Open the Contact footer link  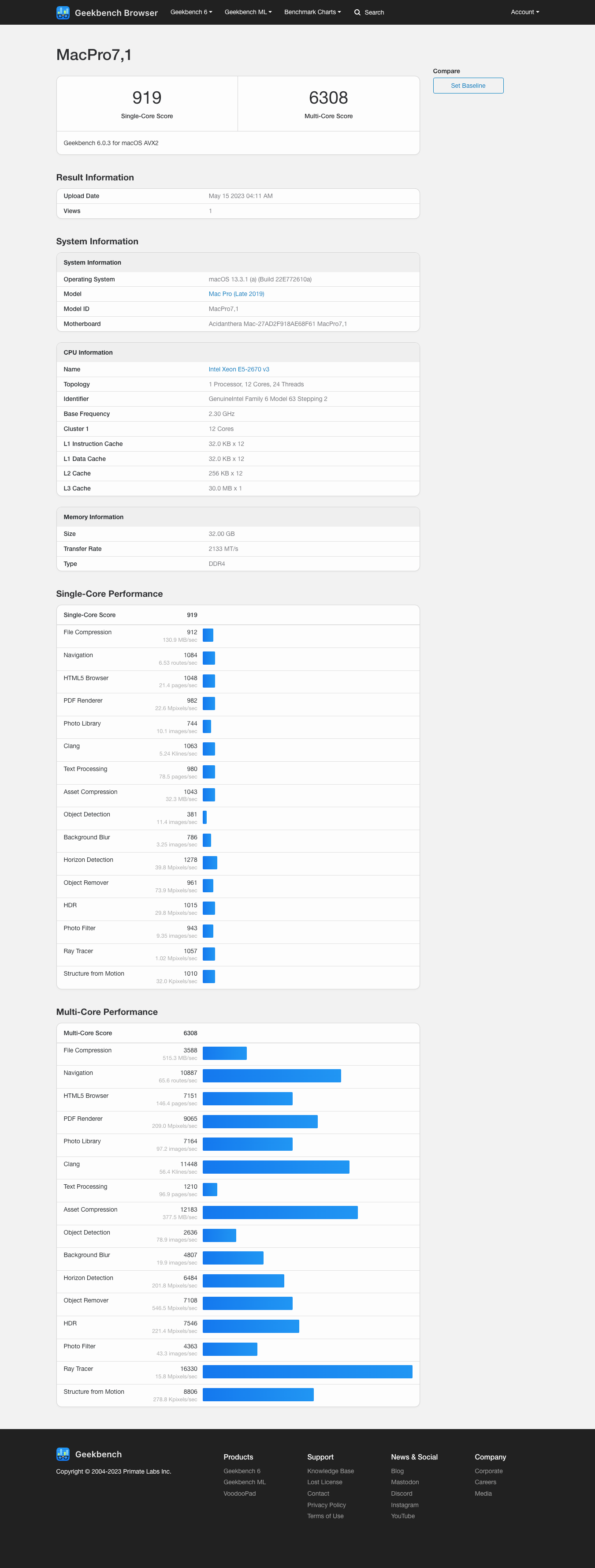tap(318, 1494)
